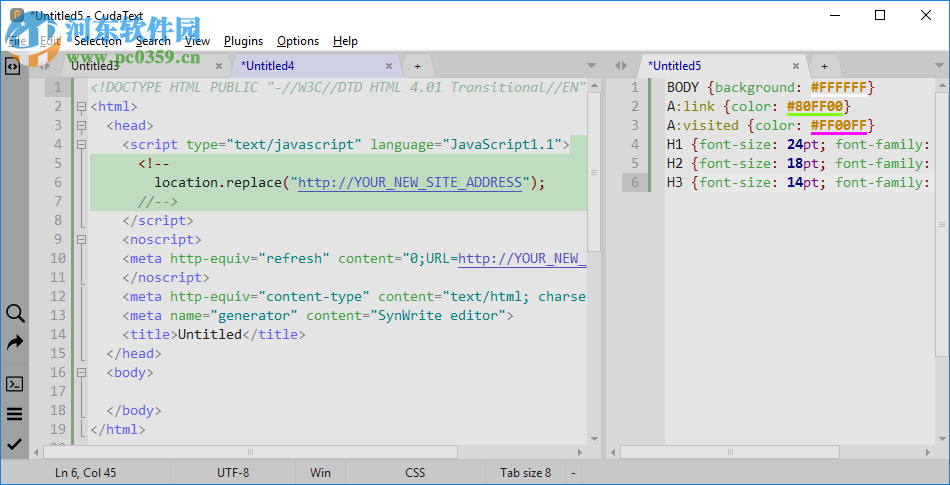This screenshot has height=485, width=950.
Task: Click A:visited selector in CSS editor
Action: (x=703, y=126)
